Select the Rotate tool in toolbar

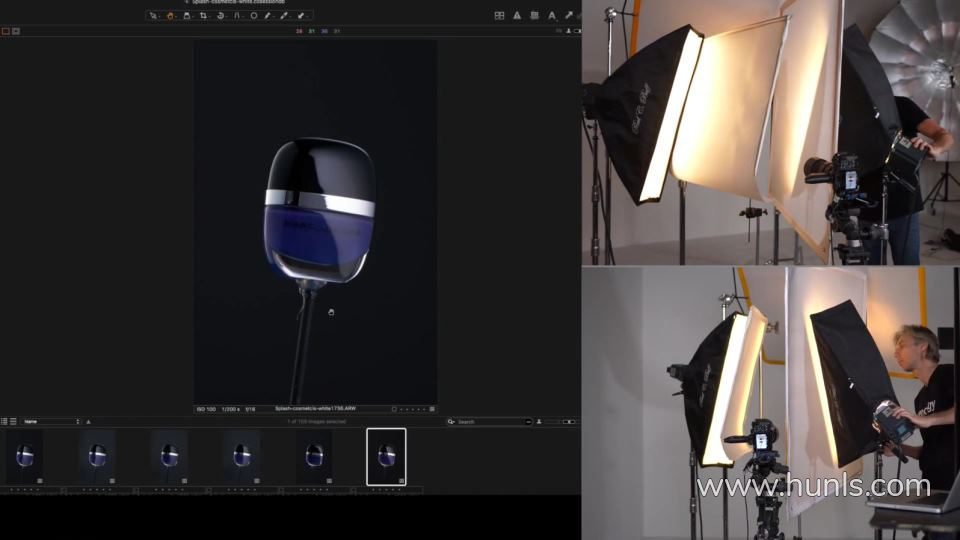pos(221,16)
